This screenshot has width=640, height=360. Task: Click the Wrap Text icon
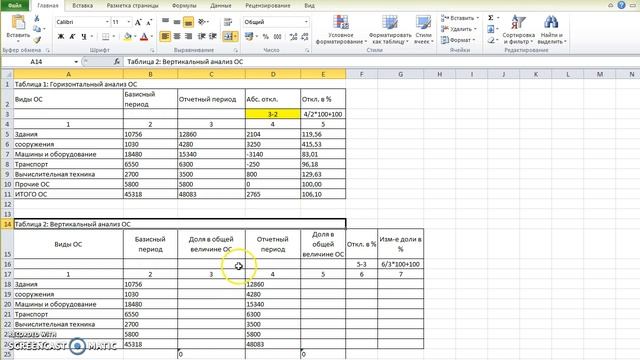228,22
